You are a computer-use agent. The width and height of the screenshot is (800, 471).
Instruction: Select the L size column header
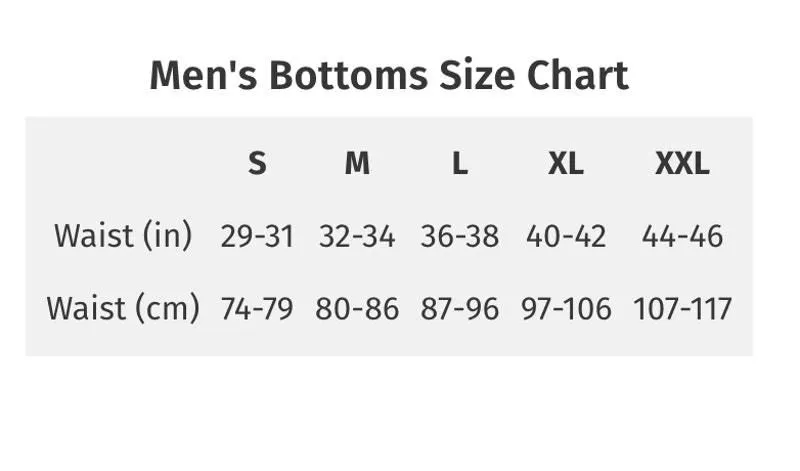pos(460,163)
